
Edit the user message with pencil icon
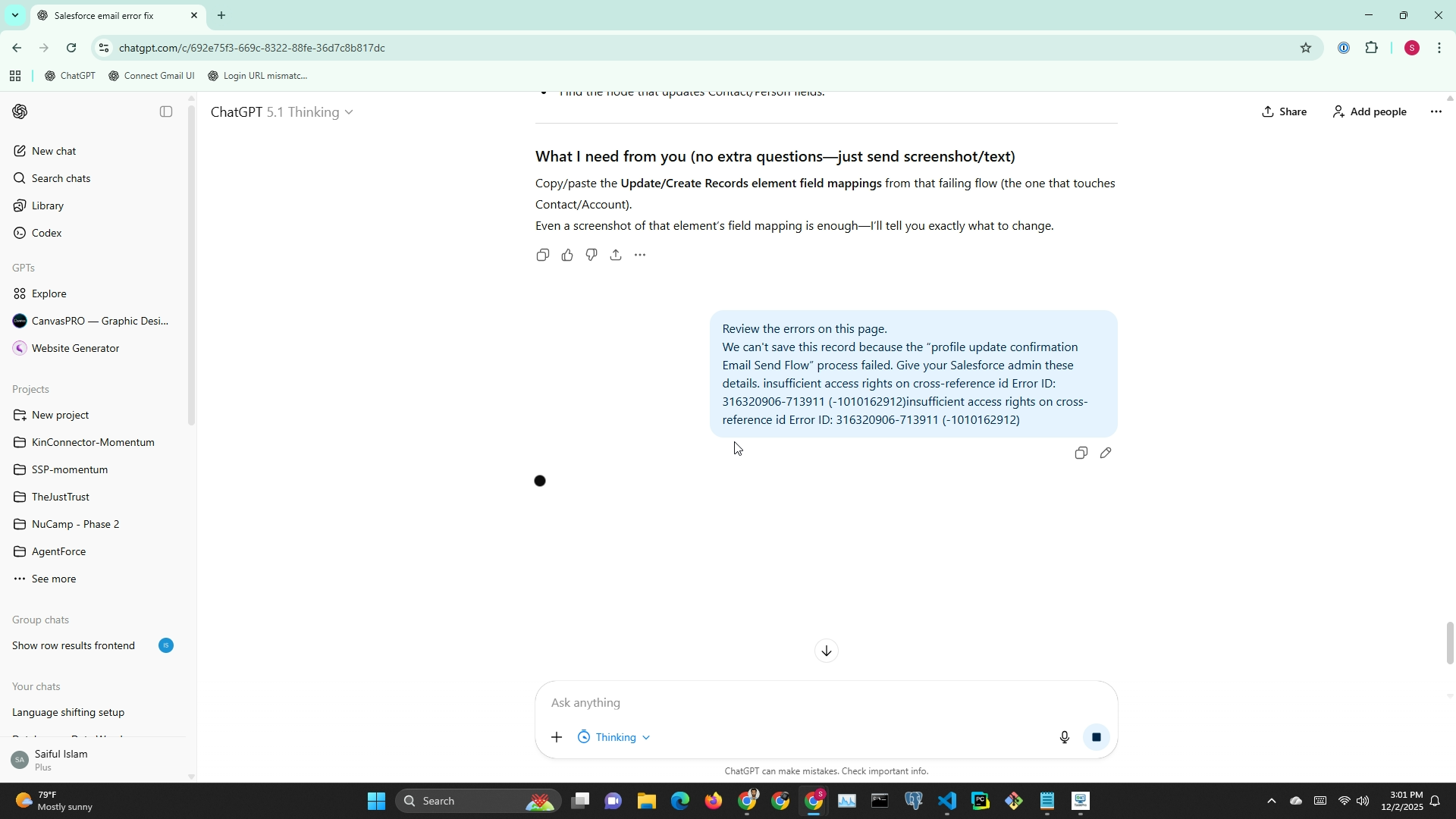tap(1106, 453)
